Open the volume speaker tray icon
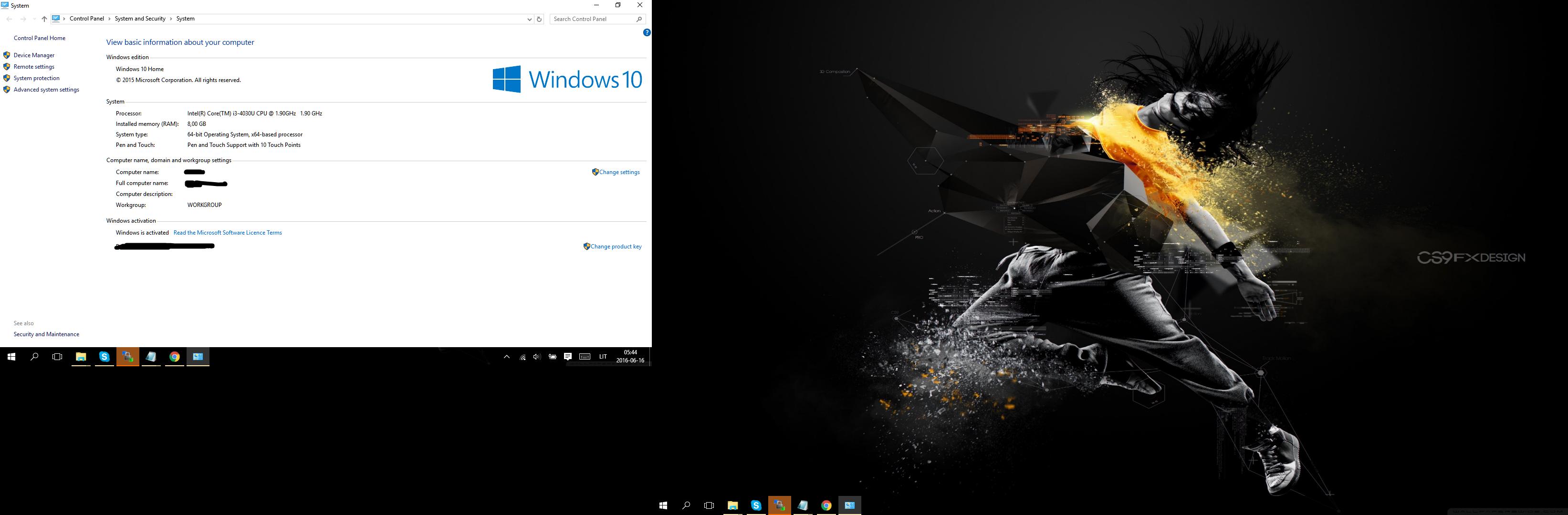 point(537,357)
